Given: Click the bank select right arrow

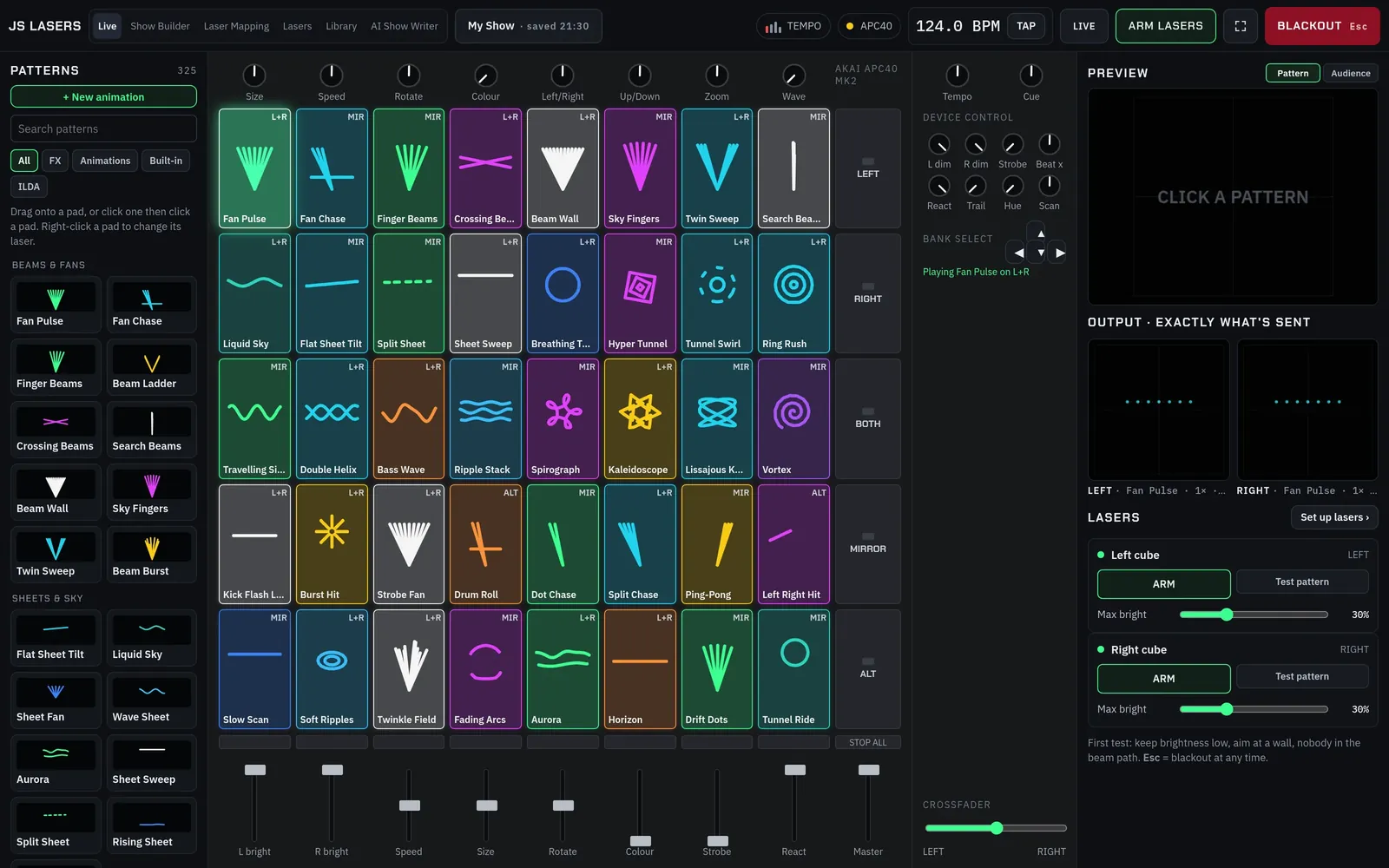Looking at the screenshot, I should pos(1060,253).
